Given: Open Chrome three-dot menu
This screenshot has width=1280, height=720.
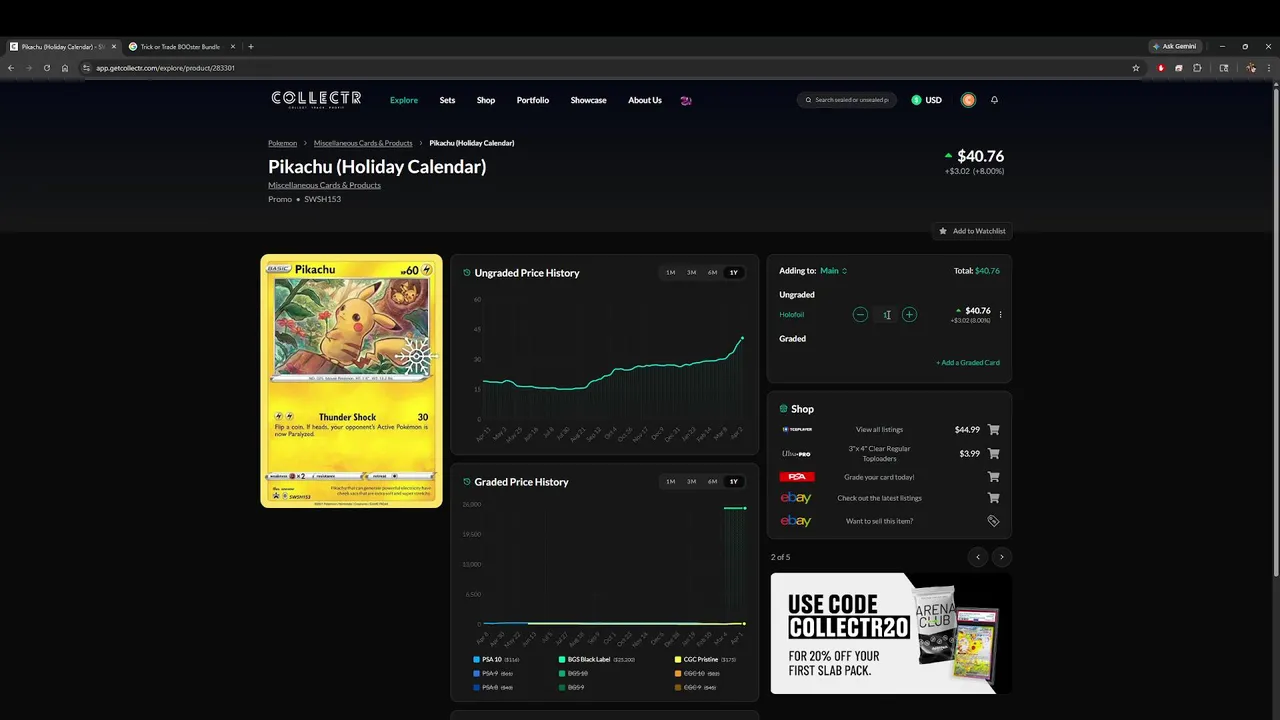Looking at the screenshot, I should click(x=1268, y=68).
